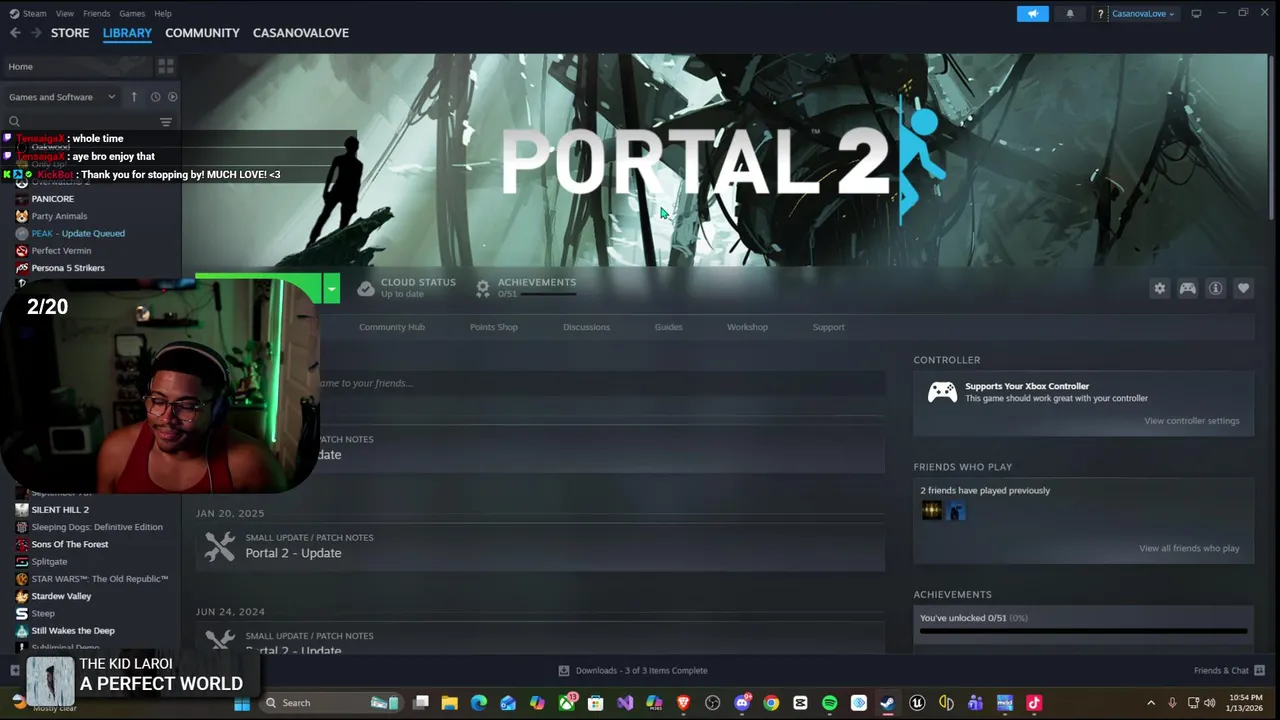Click the question mark help icon

point(1100,14)
